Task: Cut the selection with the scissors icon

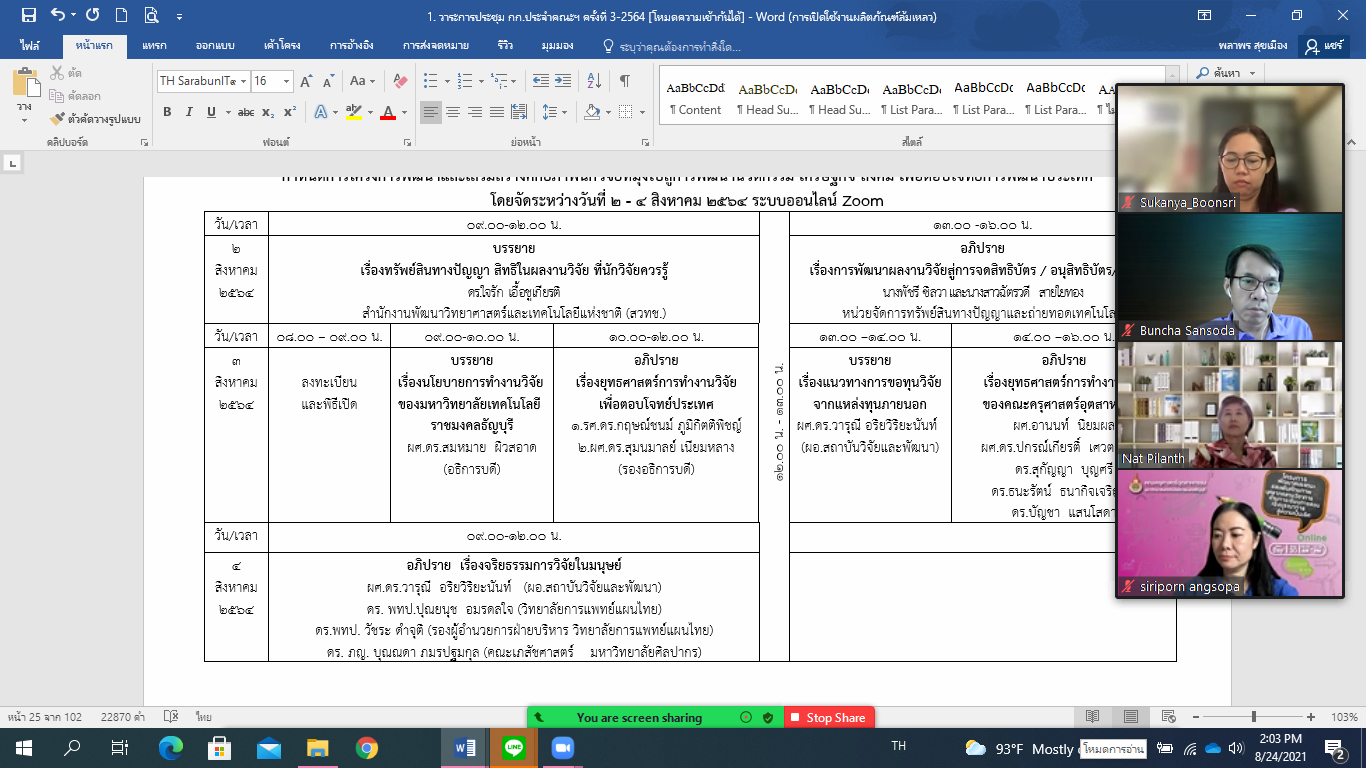Action: (57, 73)
